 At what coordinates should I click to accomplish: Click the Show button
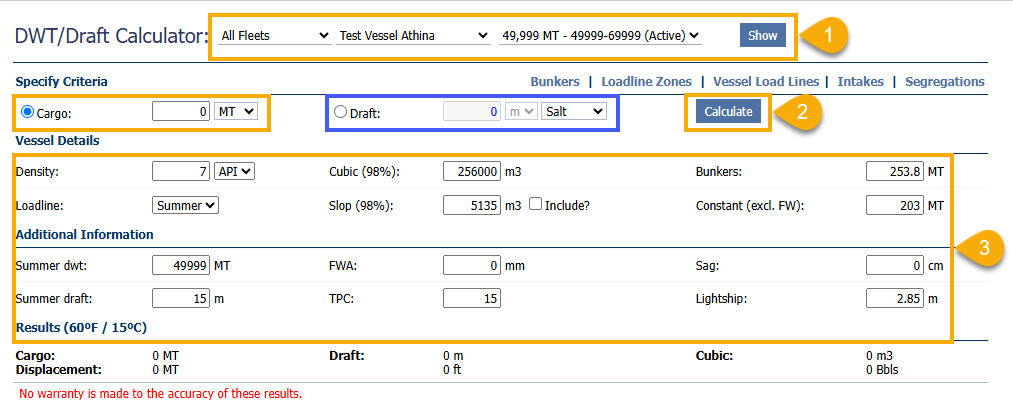click(762, 35)
